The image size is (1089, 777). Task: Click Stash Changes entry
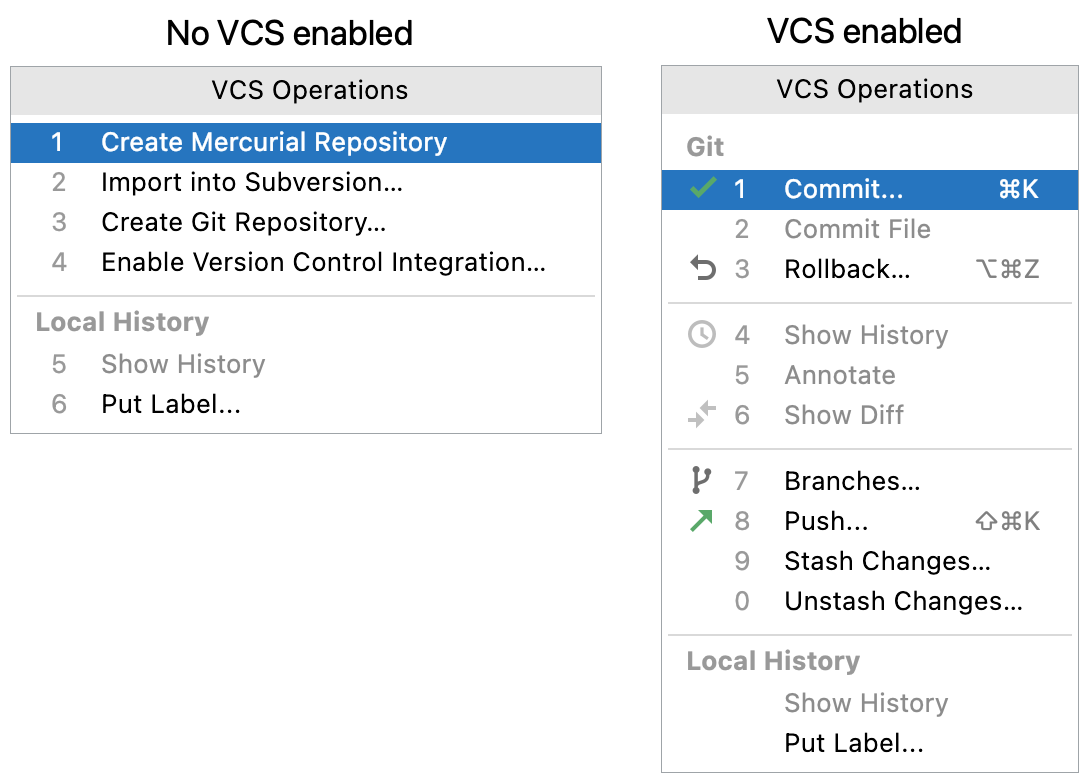pyautogui.click(x=887, y=561)
